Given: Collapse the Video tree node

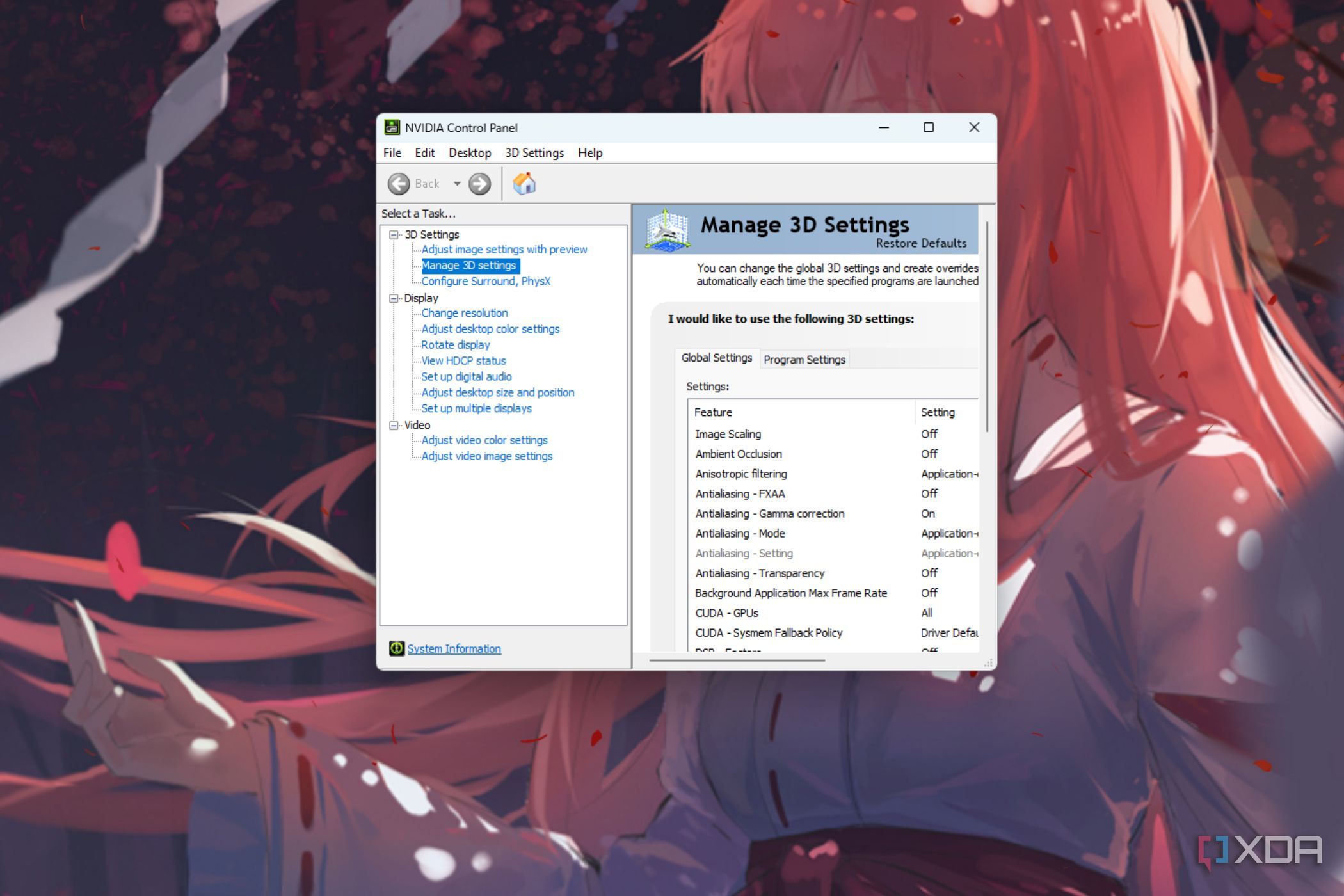Looking at the screenshot, I should (394, 425).
